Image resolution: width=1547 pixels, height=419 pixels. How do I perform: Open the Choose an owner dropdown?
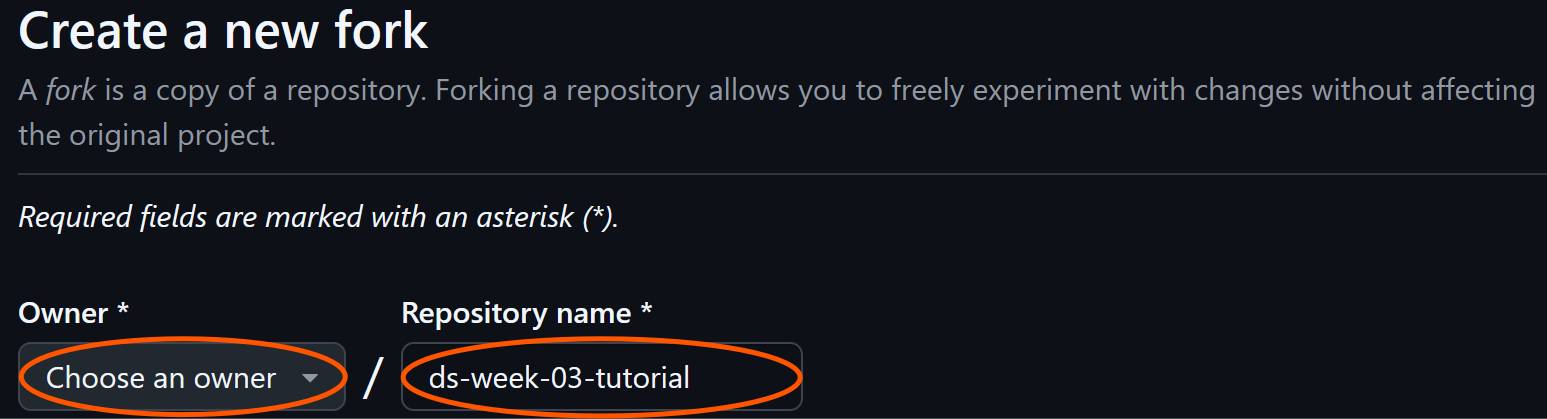click(x=182, y=377)
